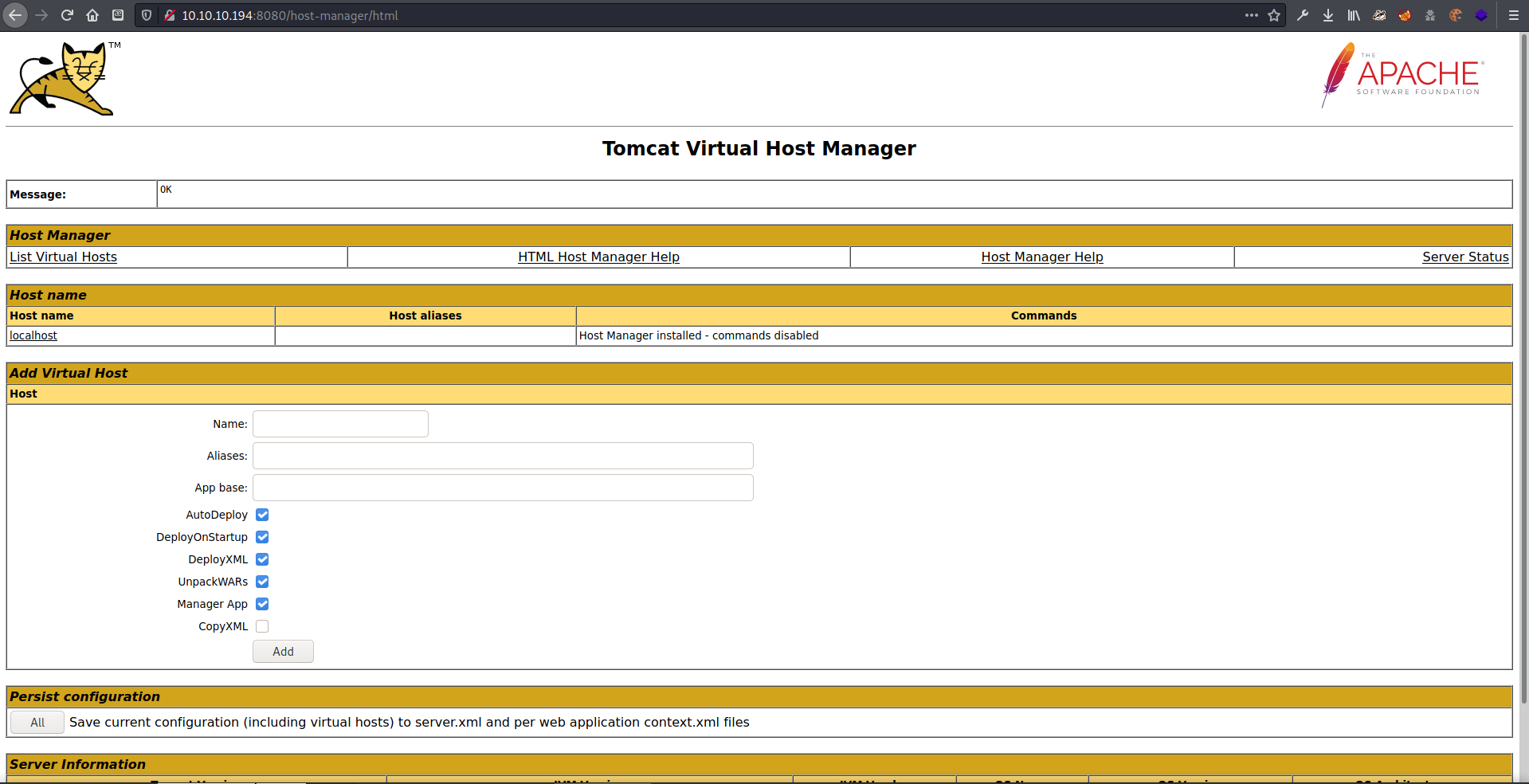Disable the Manager App checkbox
The height and width of the screenshot is (784, 1529).
262,604
